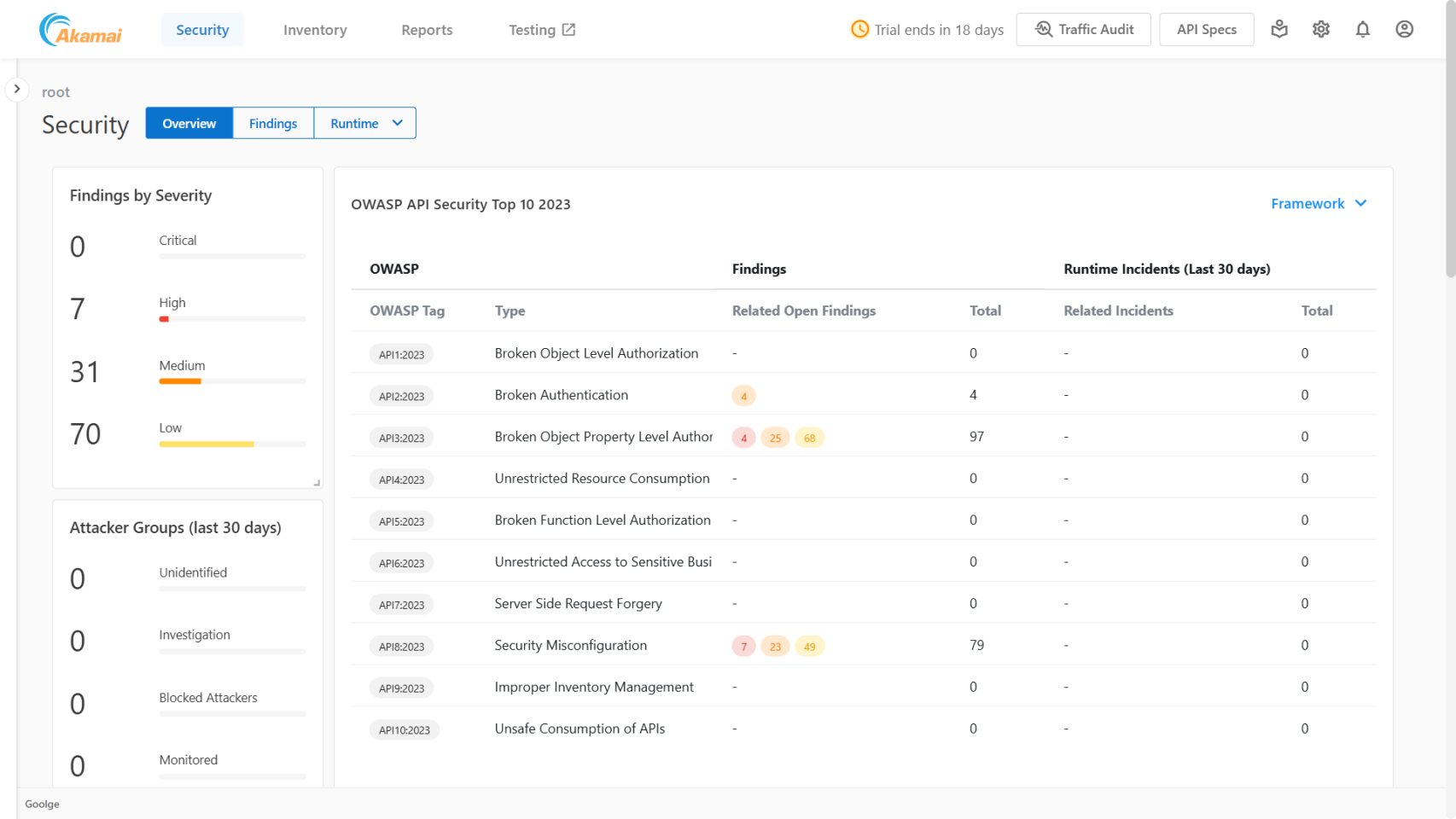
Task: Click the API8:2023 OWASP tag
Action: click(401, 647)
